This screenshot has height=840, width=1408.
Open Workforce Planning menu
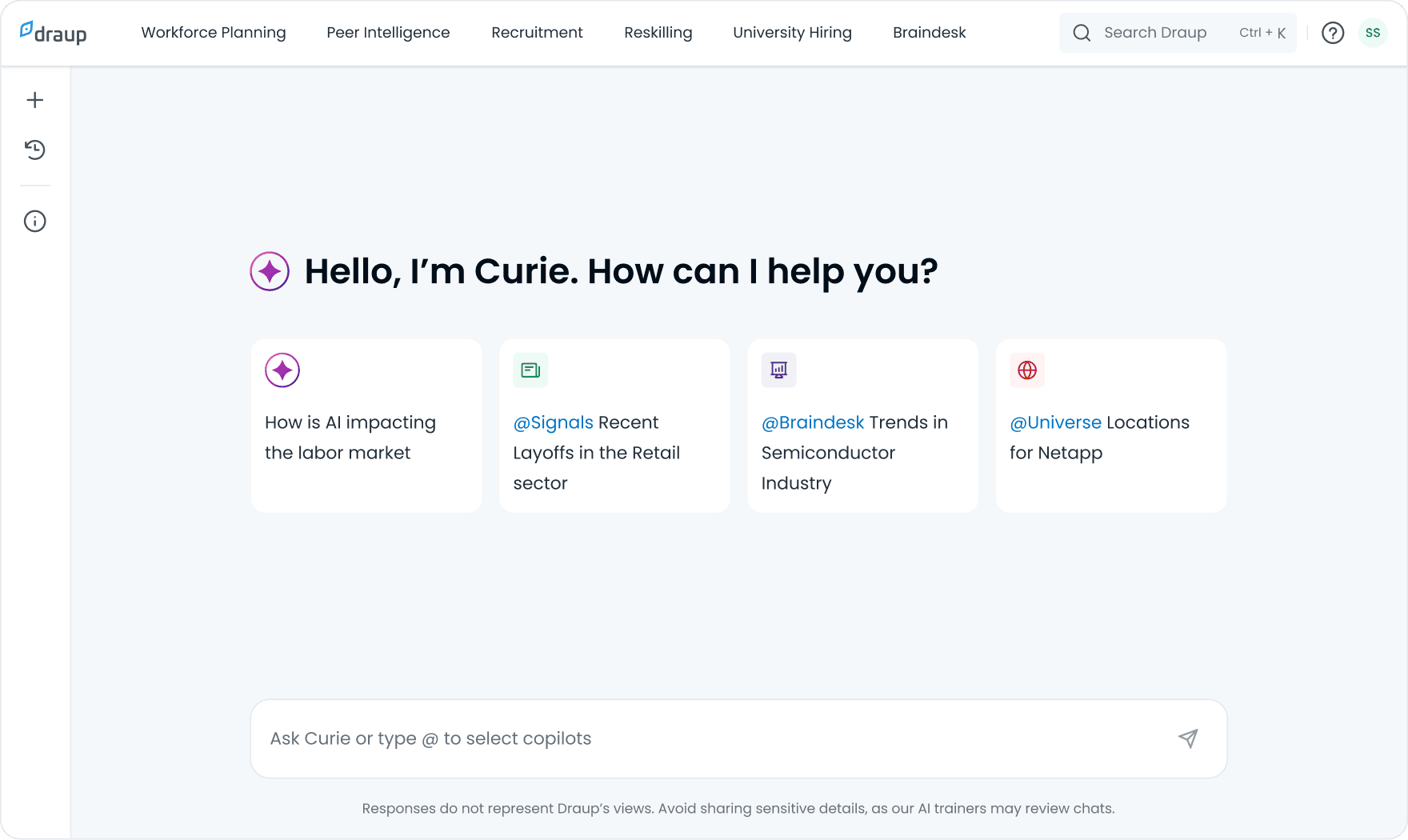point(214,33)
